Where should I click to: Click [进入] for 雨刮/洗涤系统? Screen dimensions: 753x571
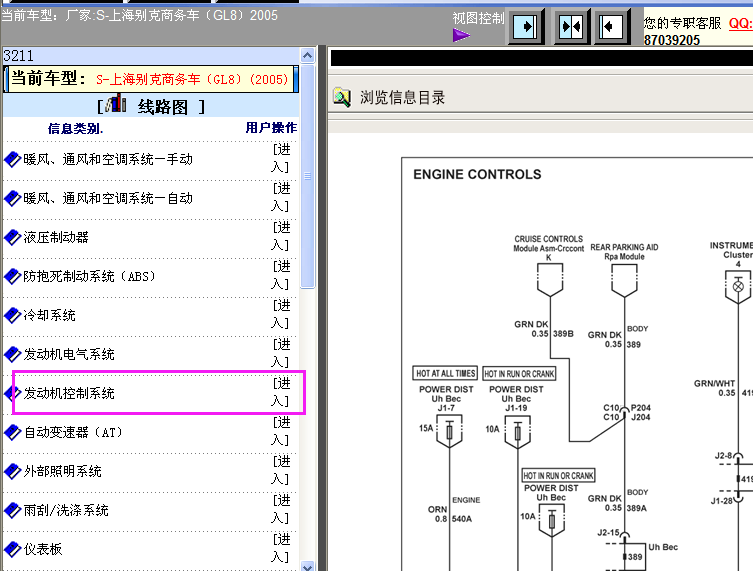pyautogui.click(x=281, y=509)
